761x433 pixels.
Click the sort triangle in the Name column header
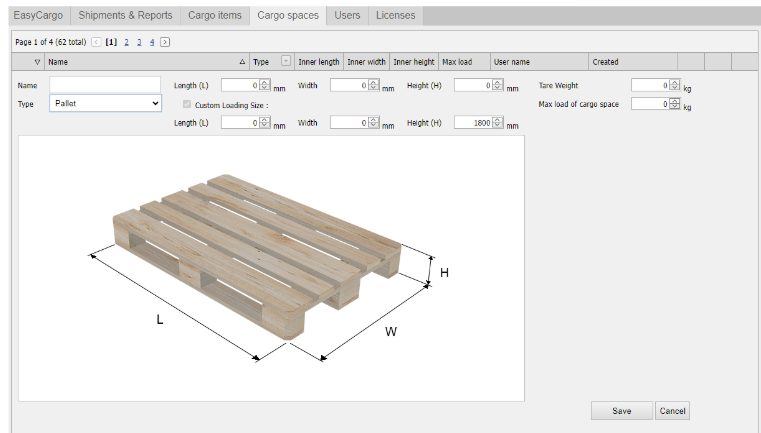coord(242,62)
